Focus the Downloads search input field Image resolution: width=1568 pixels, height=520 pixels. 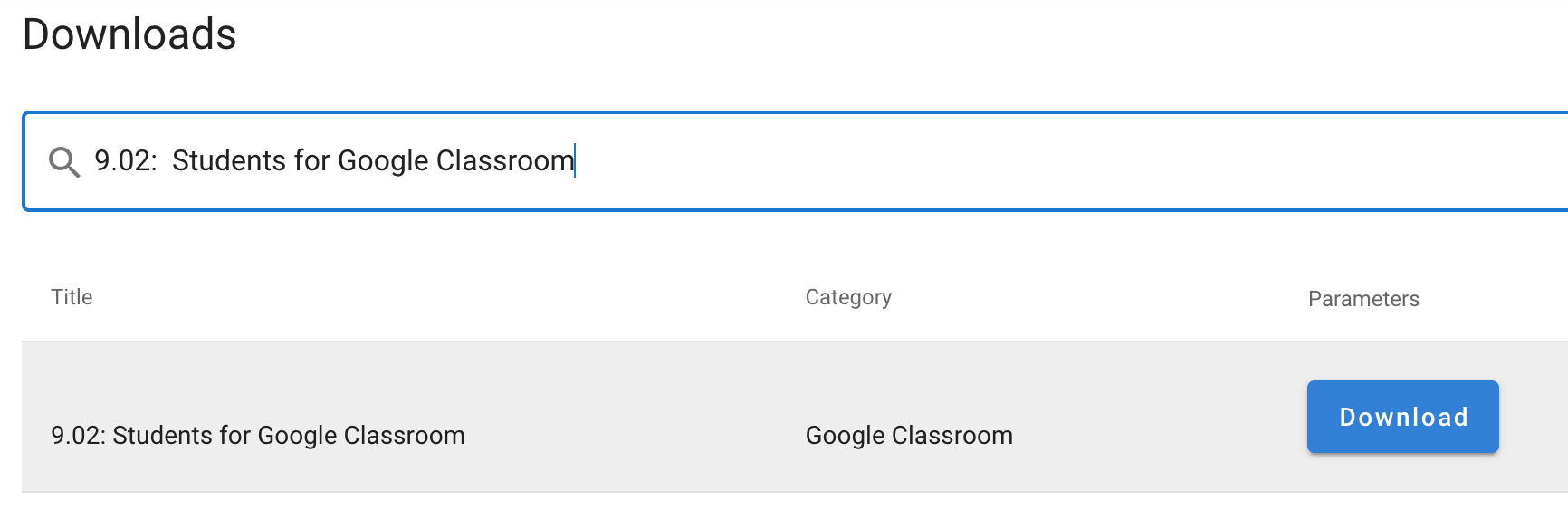[796, 161]
